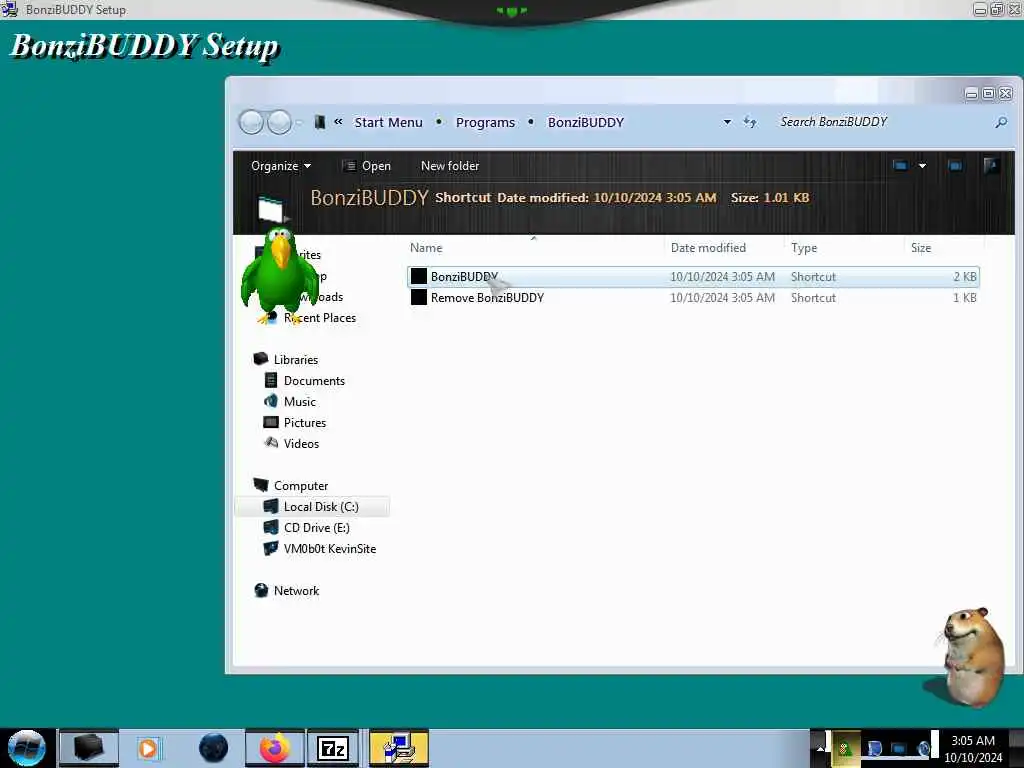Open the Windows Start orb
Screen dimensions: 1024x768
point(27,748)
